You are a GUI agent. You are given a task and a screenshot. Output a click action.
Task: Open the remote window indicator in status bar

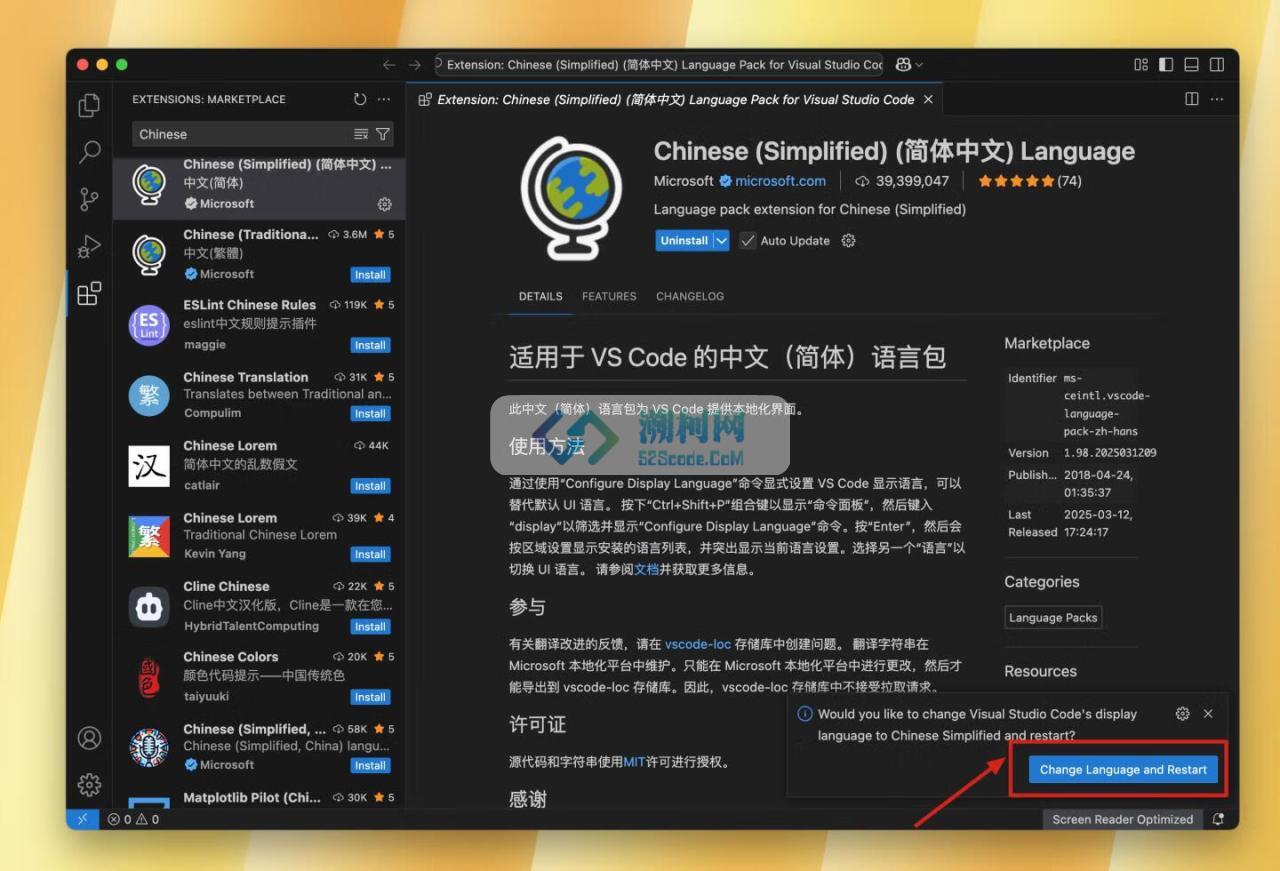pyautogui.click(x=82, y=819)
